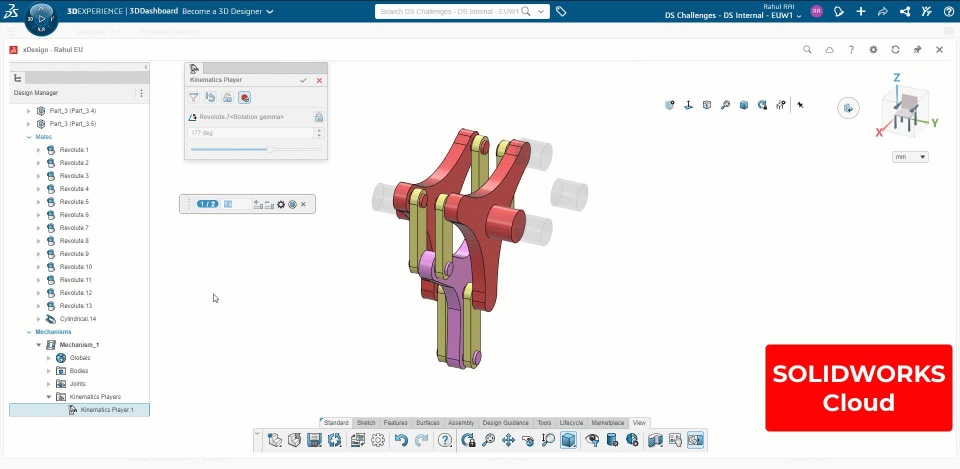Image resolution: width=960 pixels, height=469 pixels.
Task: Switch to the Features tab
Action: [x=396, y=422]
